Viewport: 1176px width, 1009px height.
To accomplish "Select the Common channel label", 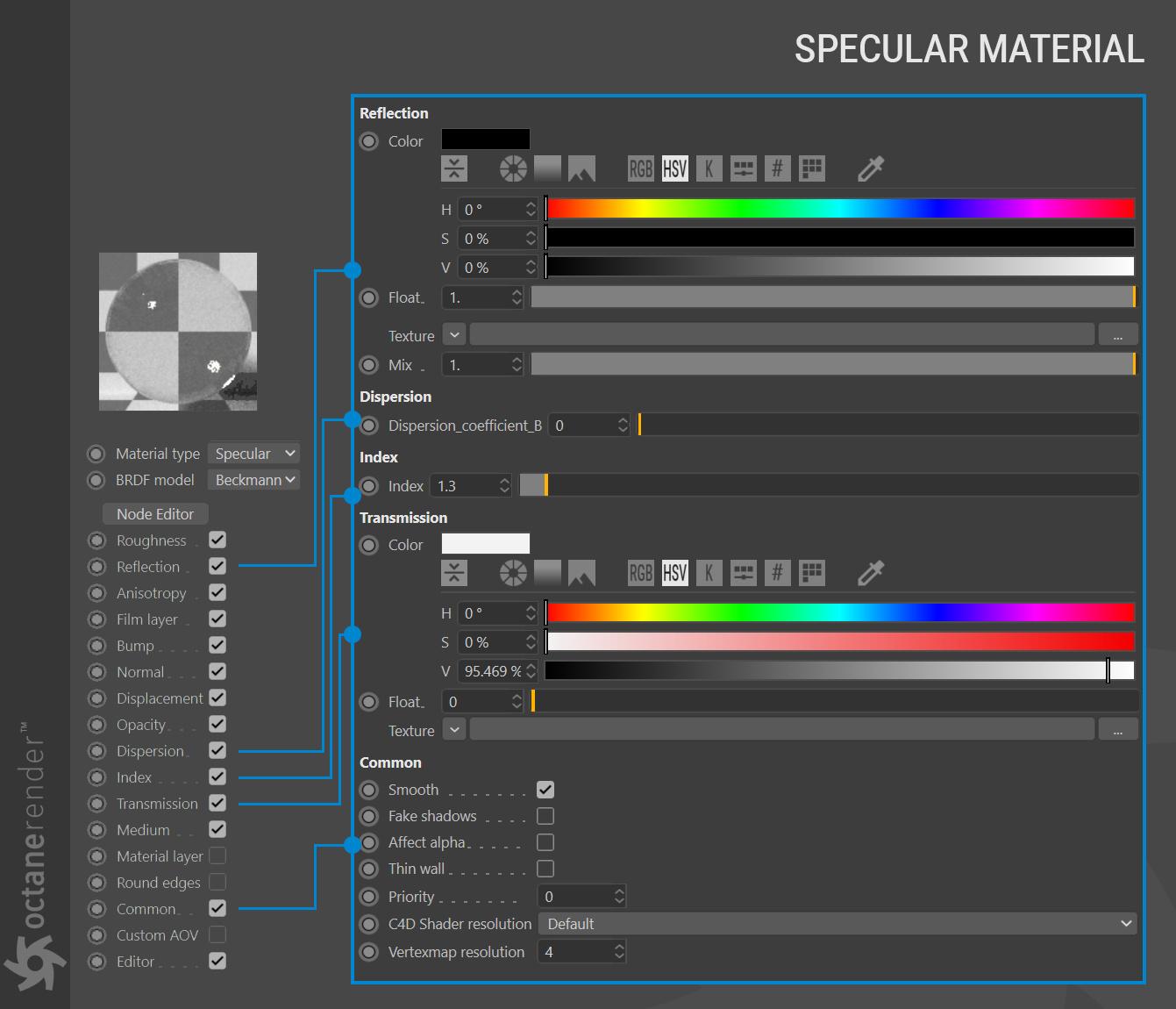I will [146, 909].
